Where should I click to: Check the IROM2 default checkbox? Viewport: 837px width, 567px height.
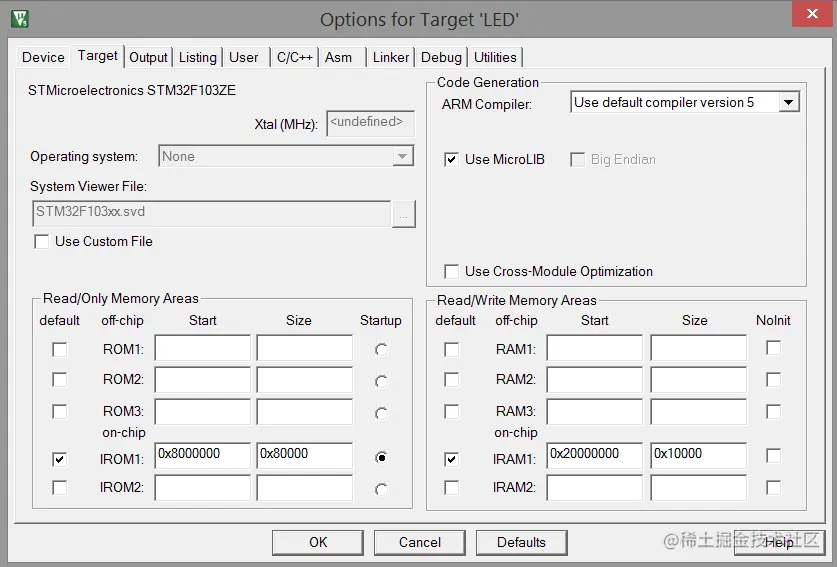(60, 487)
